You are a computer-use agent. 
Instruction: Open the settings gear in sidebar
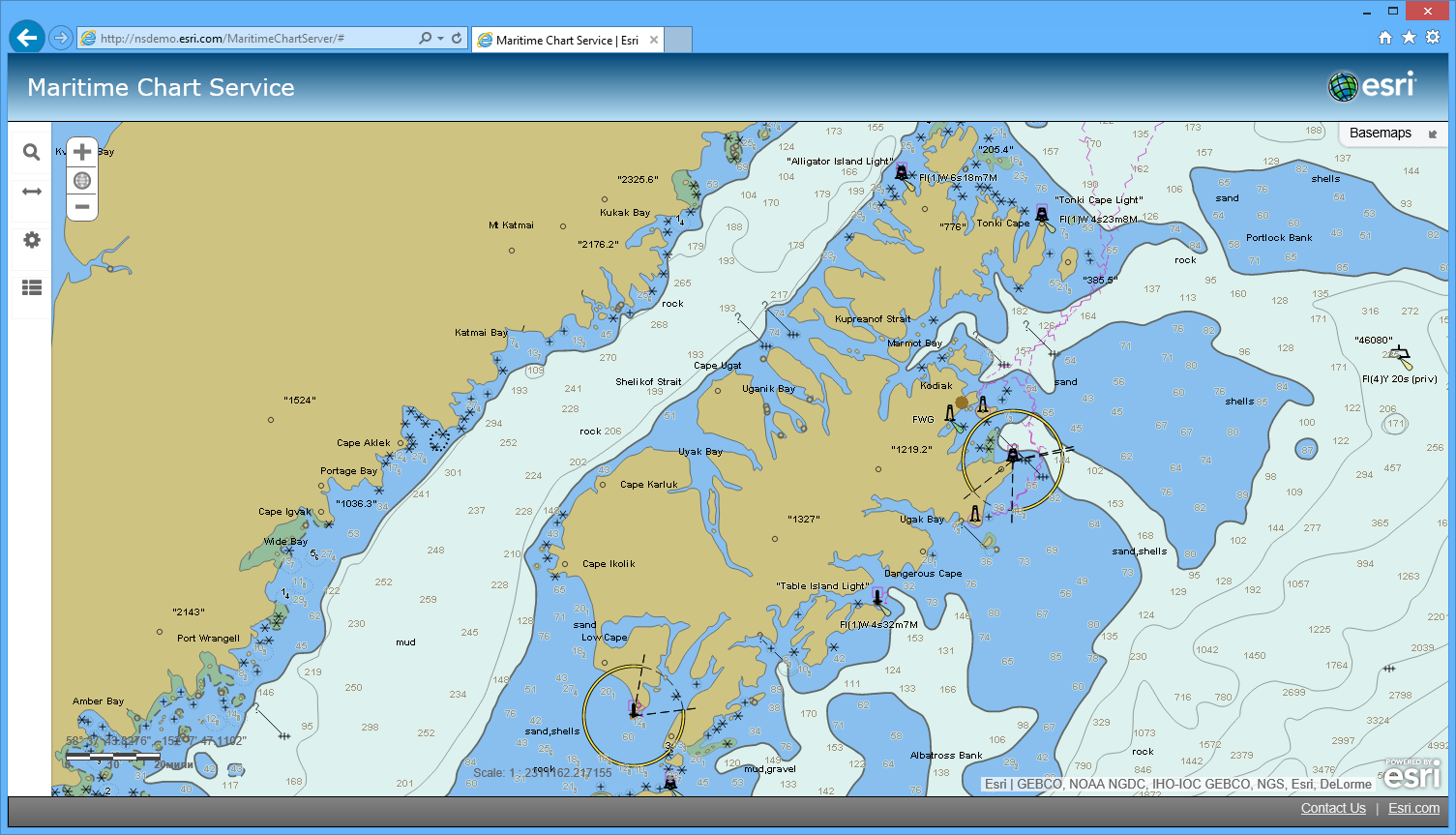tap(31, 240)
